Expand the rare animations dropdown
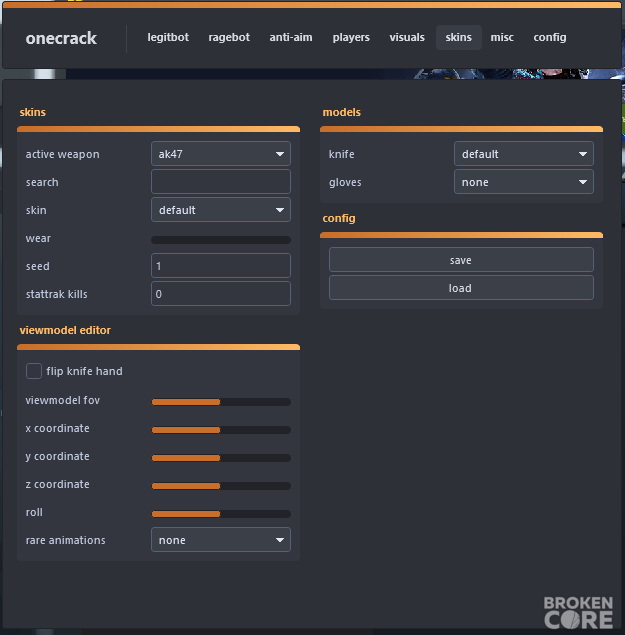This screenshot has width=625, height=635. [221, 539]
